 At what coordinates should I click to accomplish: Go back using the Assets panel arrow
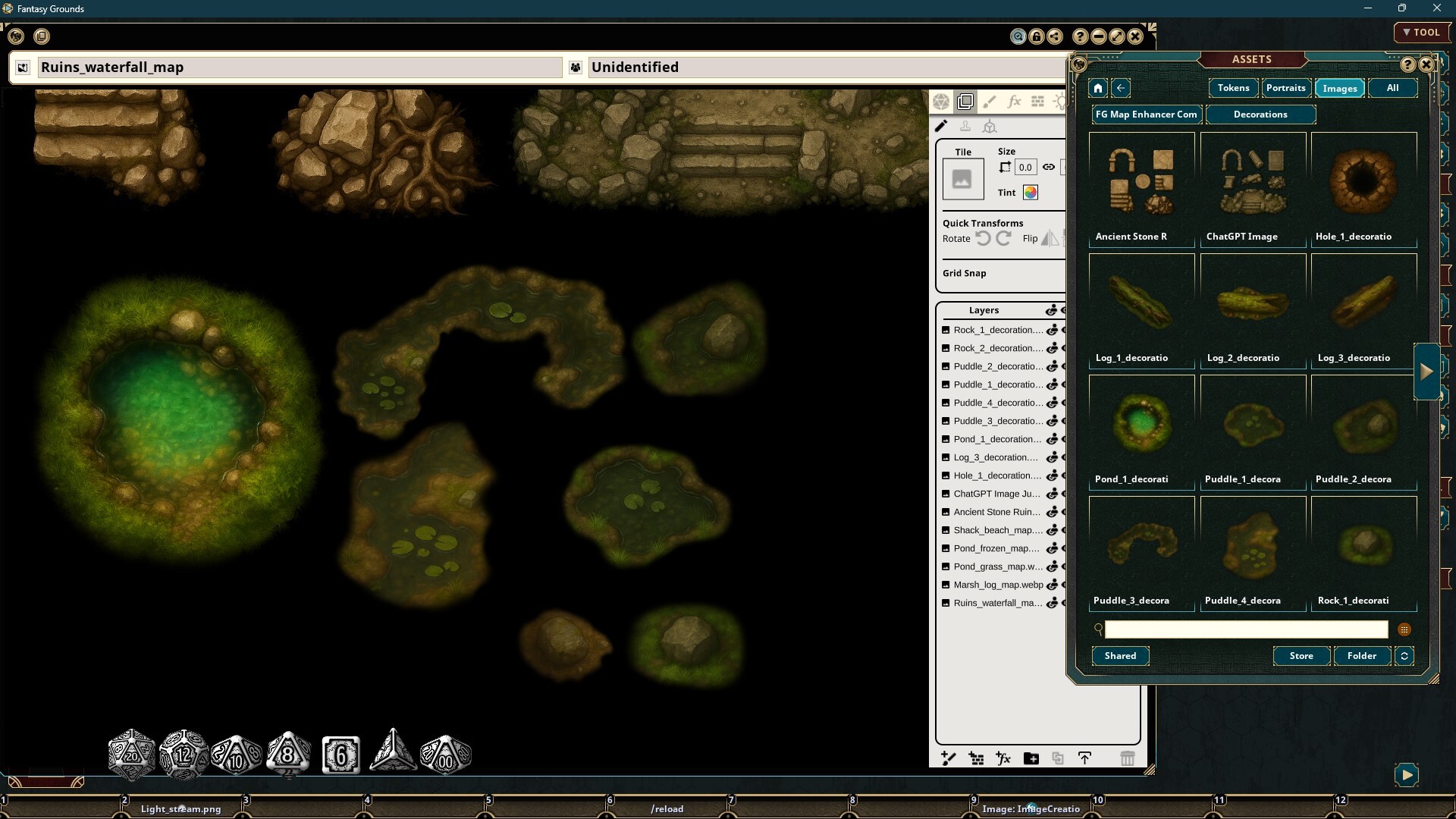tap(1121, 88)
